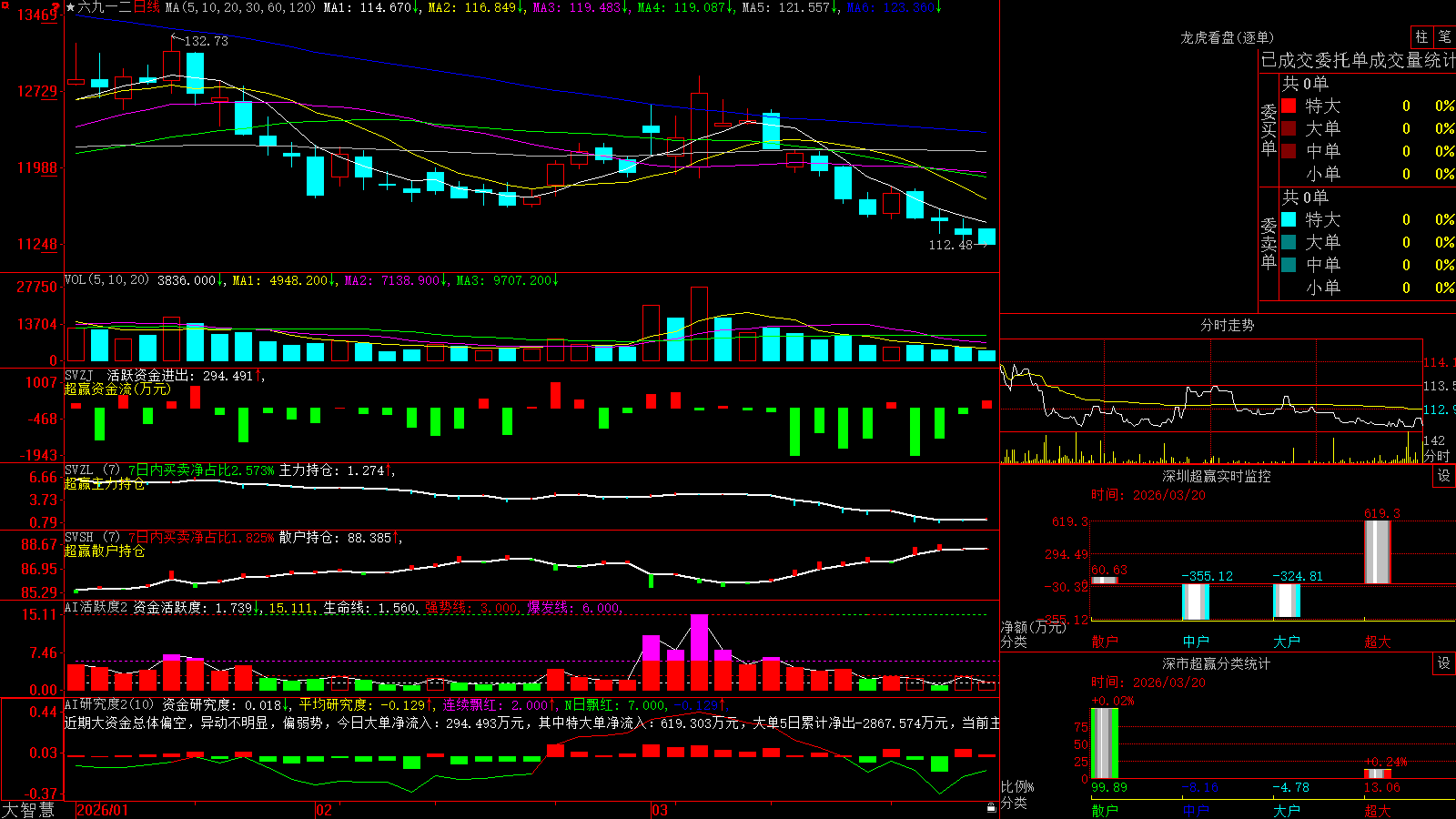
Task: Click the 112.48 low price label
Action: [x=950, y=245]
